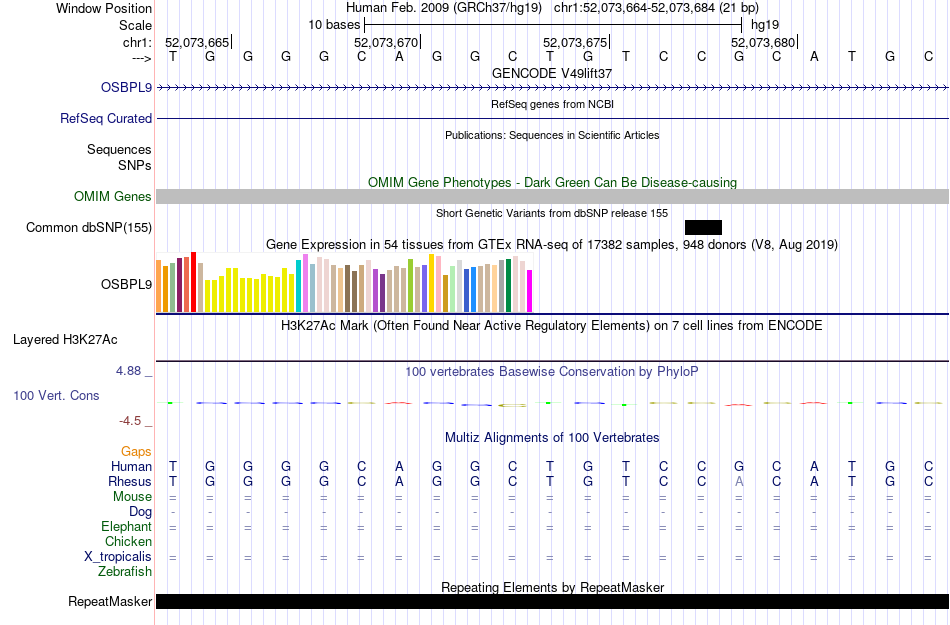This screenshot has height=625, width=950.
Task: Click the -4.5 lower conservation scale value
Action: point(130,421)
